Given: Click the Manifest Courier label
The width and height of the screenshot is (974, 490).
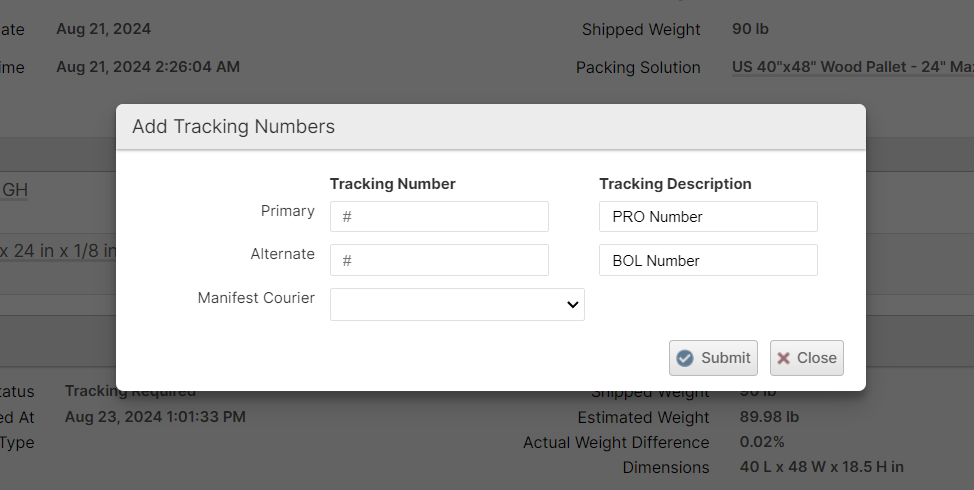Looking at the screenshot, I should pos(256,298).
